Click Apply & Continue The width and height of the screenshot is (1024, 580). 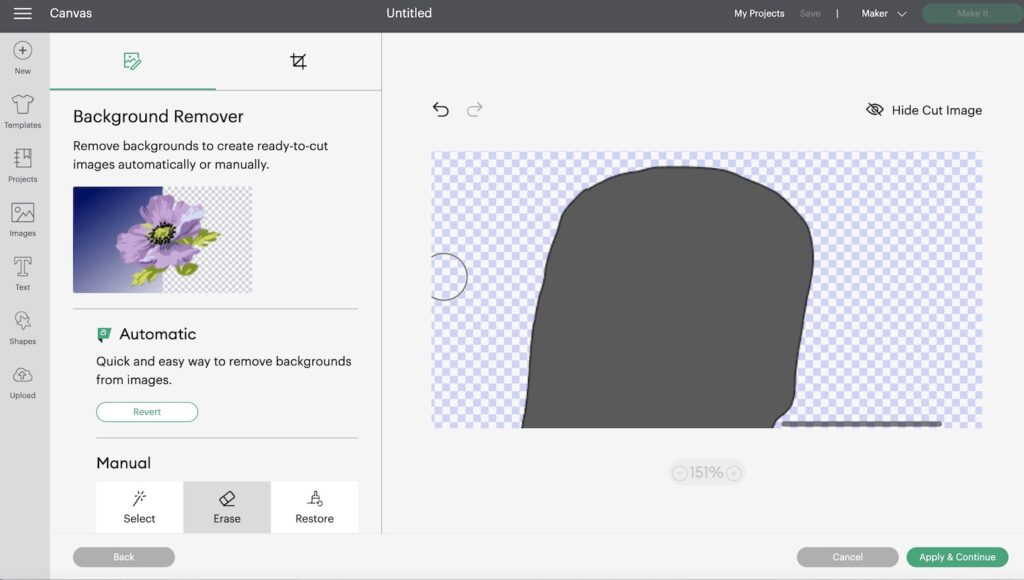pyautogui.click(x=957, y=557)
